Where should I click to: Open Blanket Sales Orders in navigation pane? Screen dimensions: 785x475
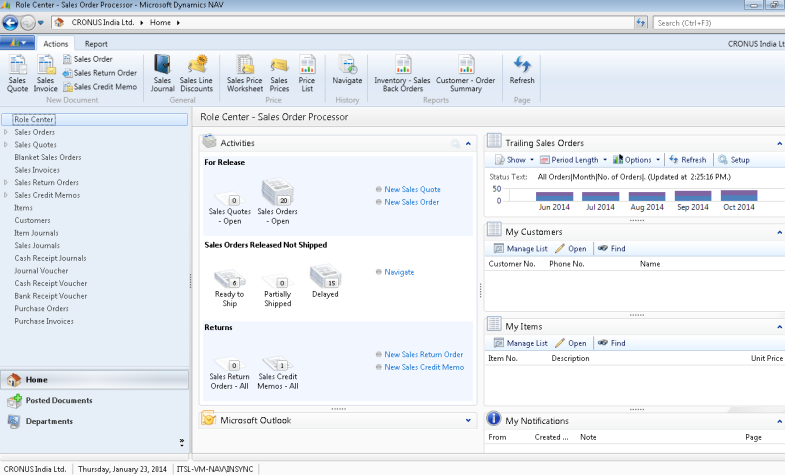(x=48, y=157)
